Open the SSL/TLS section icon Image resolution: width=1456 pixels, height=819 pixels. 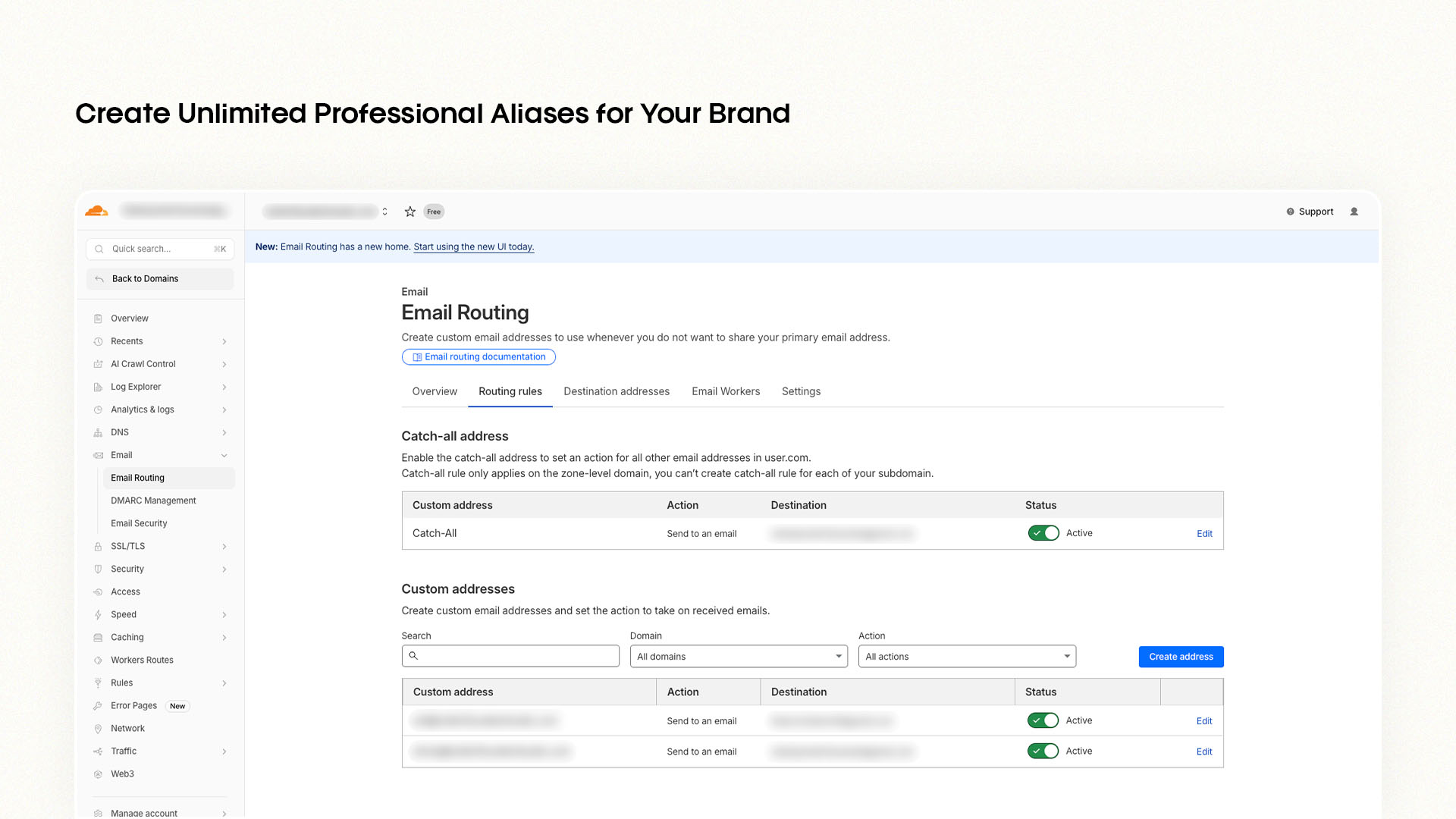click(x=99, y=546)
